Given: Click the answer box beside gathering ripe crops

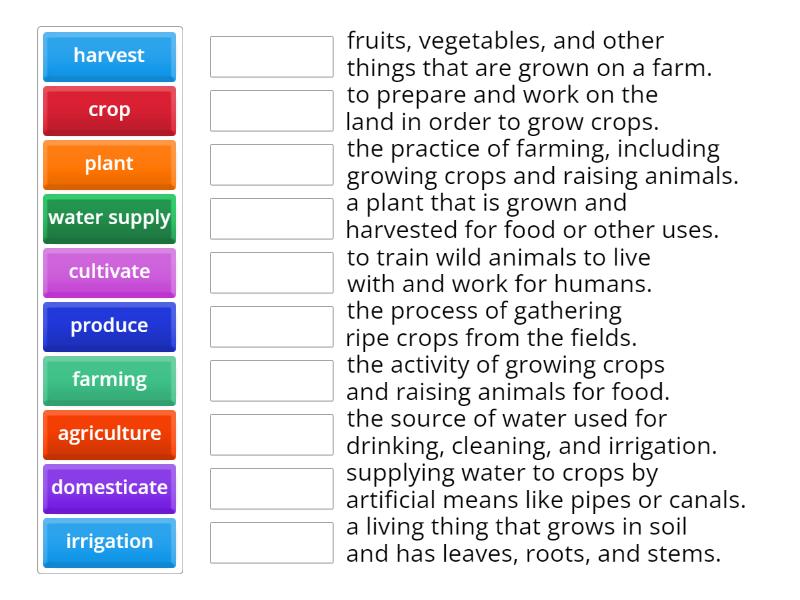Looking at the screenshot, I should tap(269, 327).
